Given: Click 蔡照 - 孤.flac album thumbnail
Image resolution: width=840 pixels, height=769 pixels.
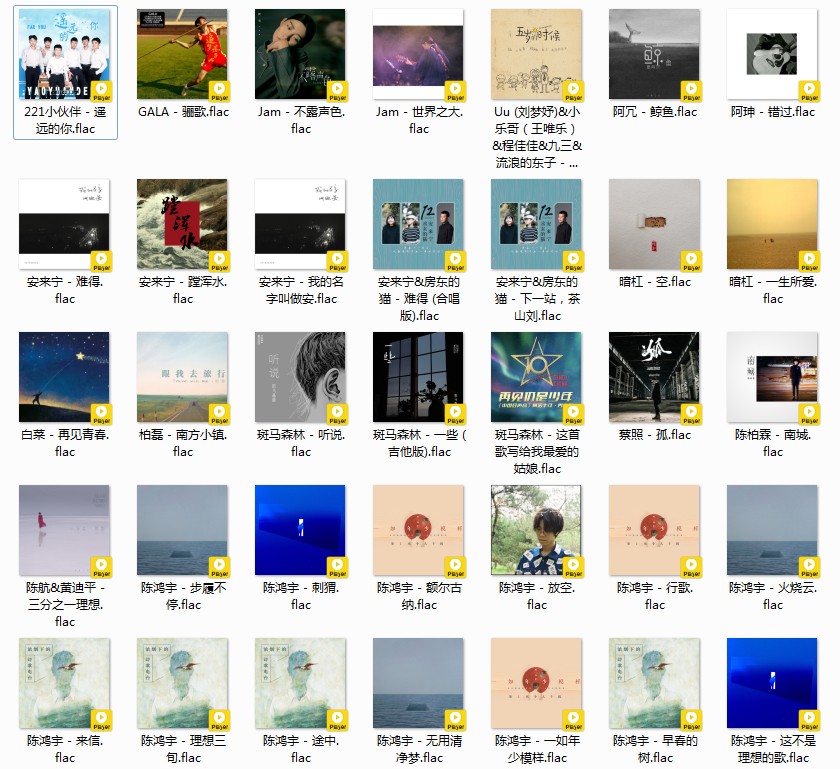Looking at the screenshot, I should coord(654,377).
